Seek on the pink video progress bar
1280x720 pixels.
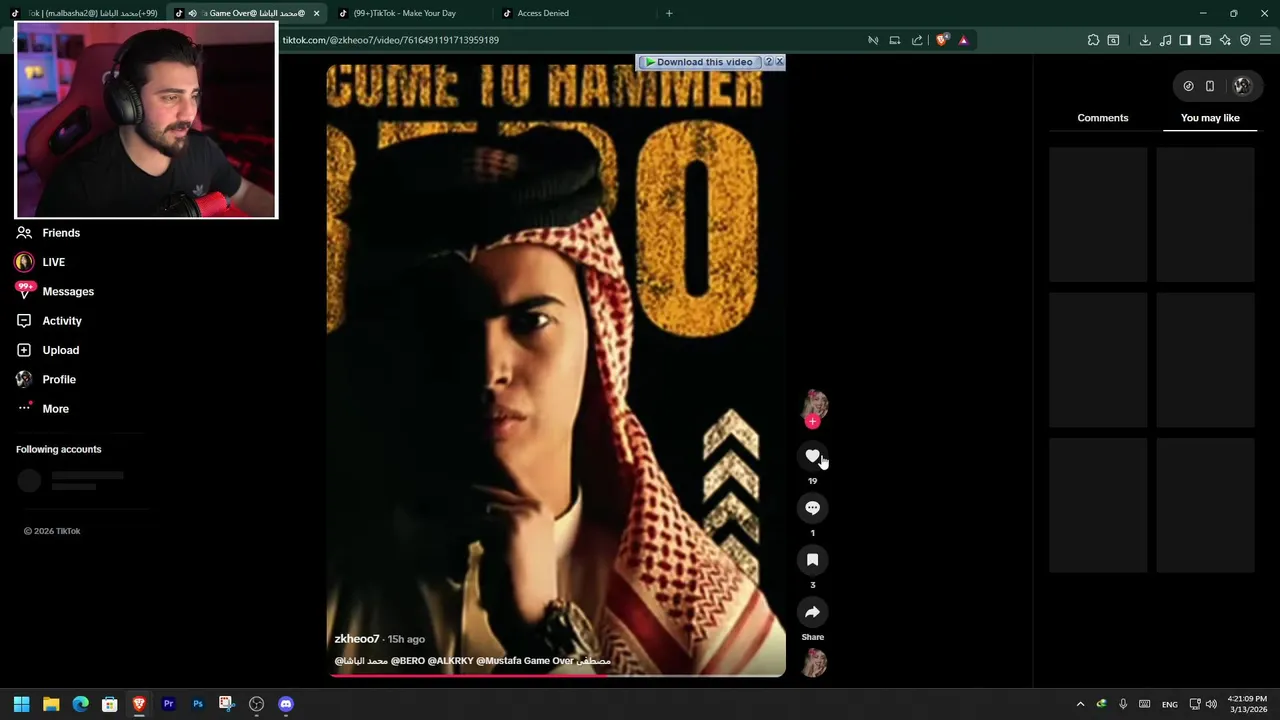[x=556, y=676]
